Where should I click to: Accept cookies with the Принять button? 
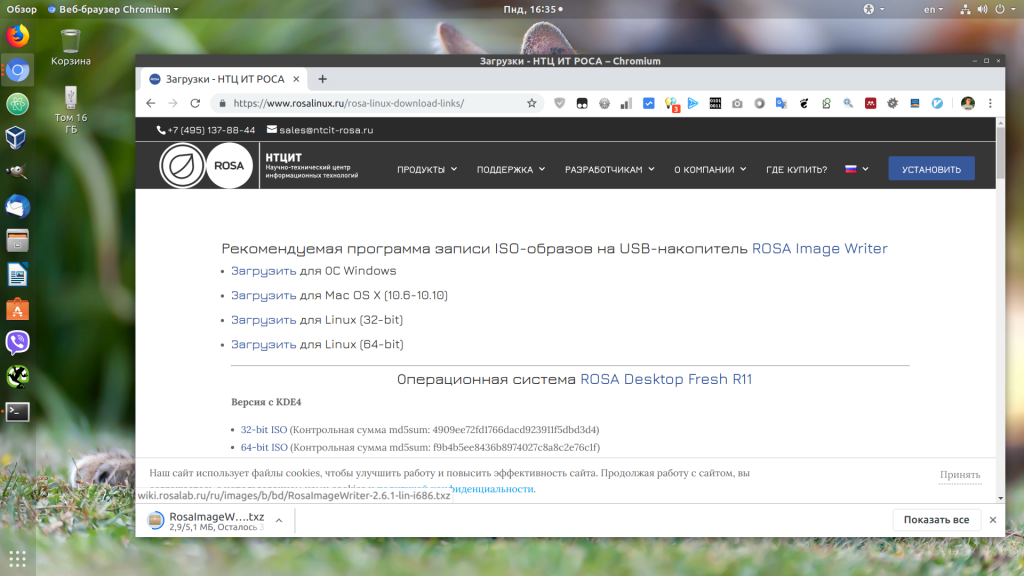point(960,475)
